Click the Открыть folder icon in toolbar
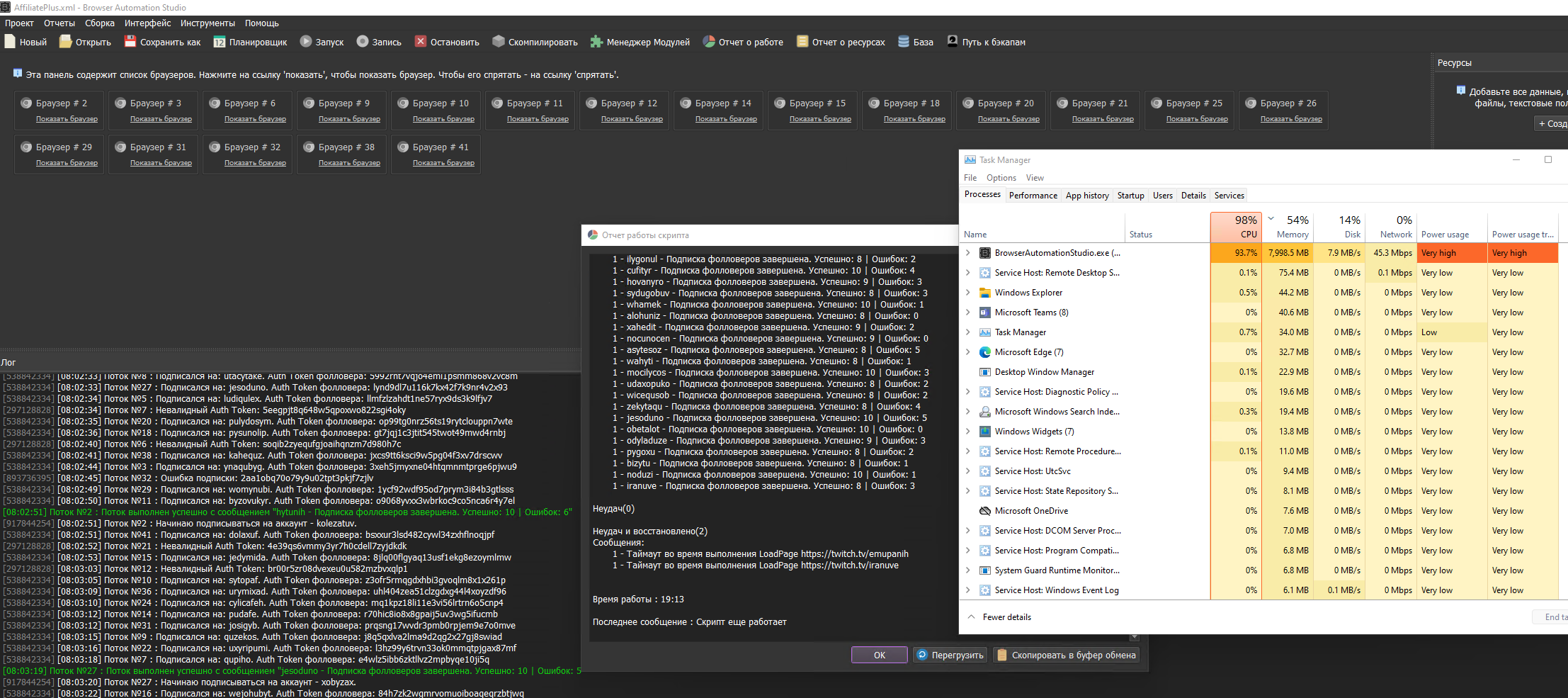The width and height of the screenshot is (1568, 698). [x=65, y=42]
